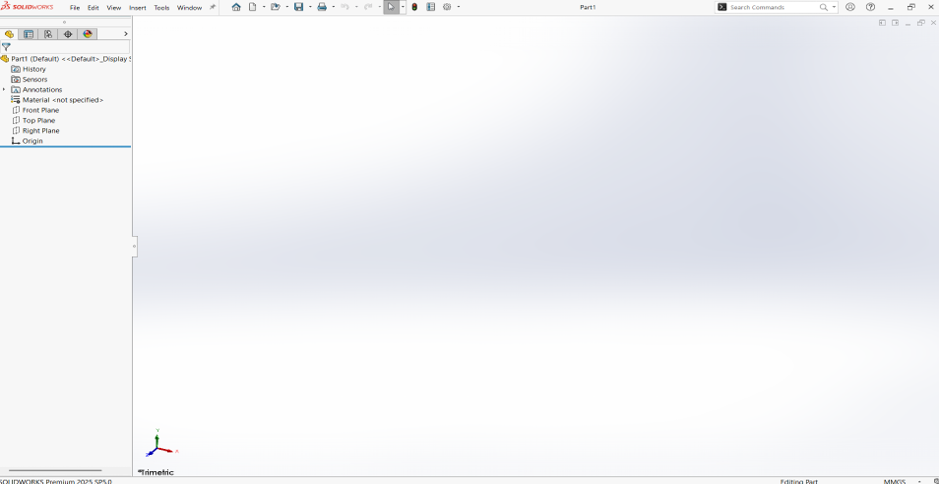The image size is (939, 484).
Task: Select the Top Plane tree item
Action: [x=34, y=120]
